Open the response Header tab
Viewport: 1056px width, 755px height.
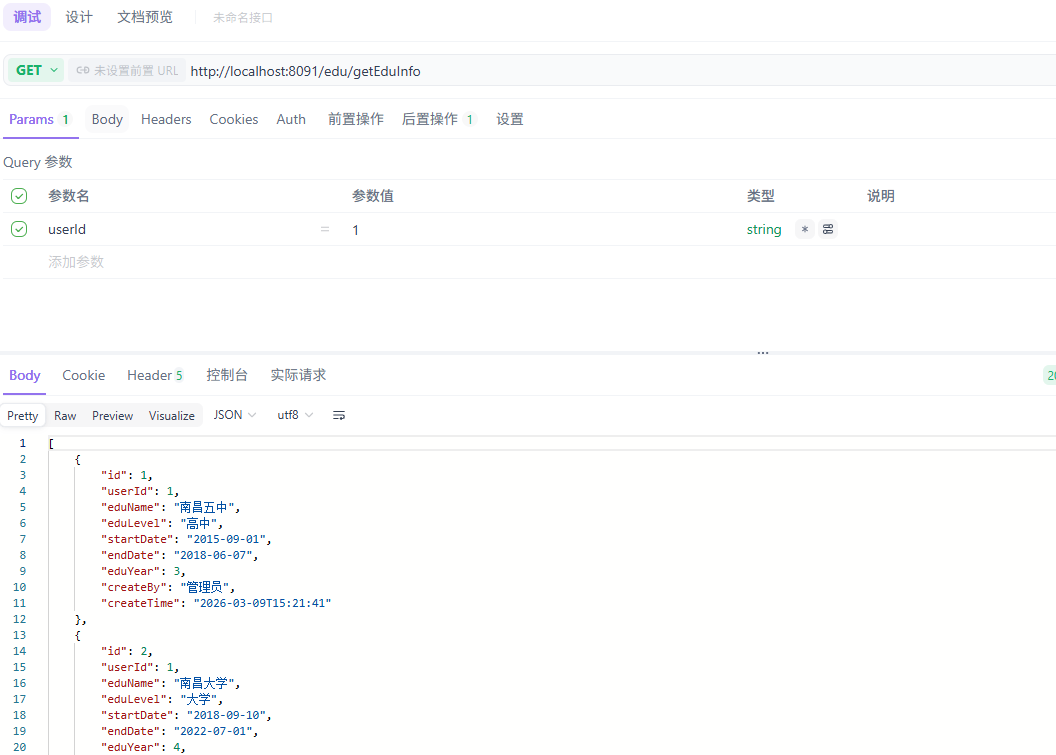click(155, 375)
